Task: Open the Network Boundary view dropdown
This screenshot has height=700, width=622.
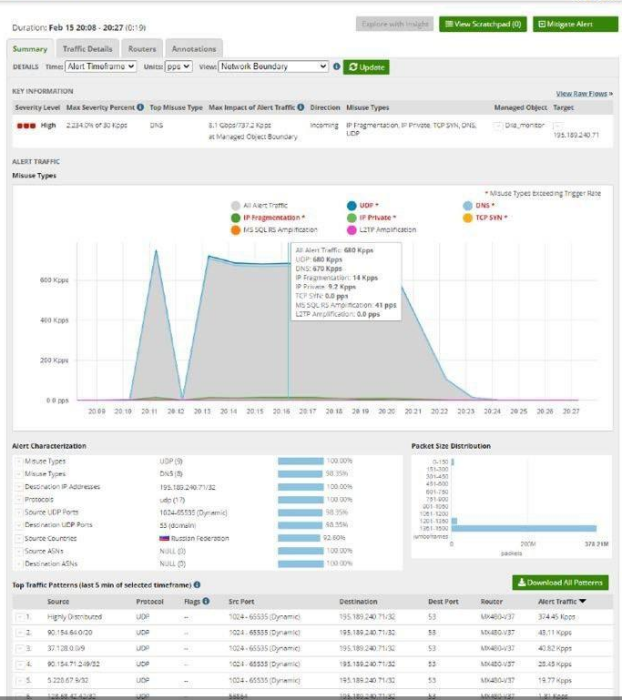Action: [x=273, y=67]
